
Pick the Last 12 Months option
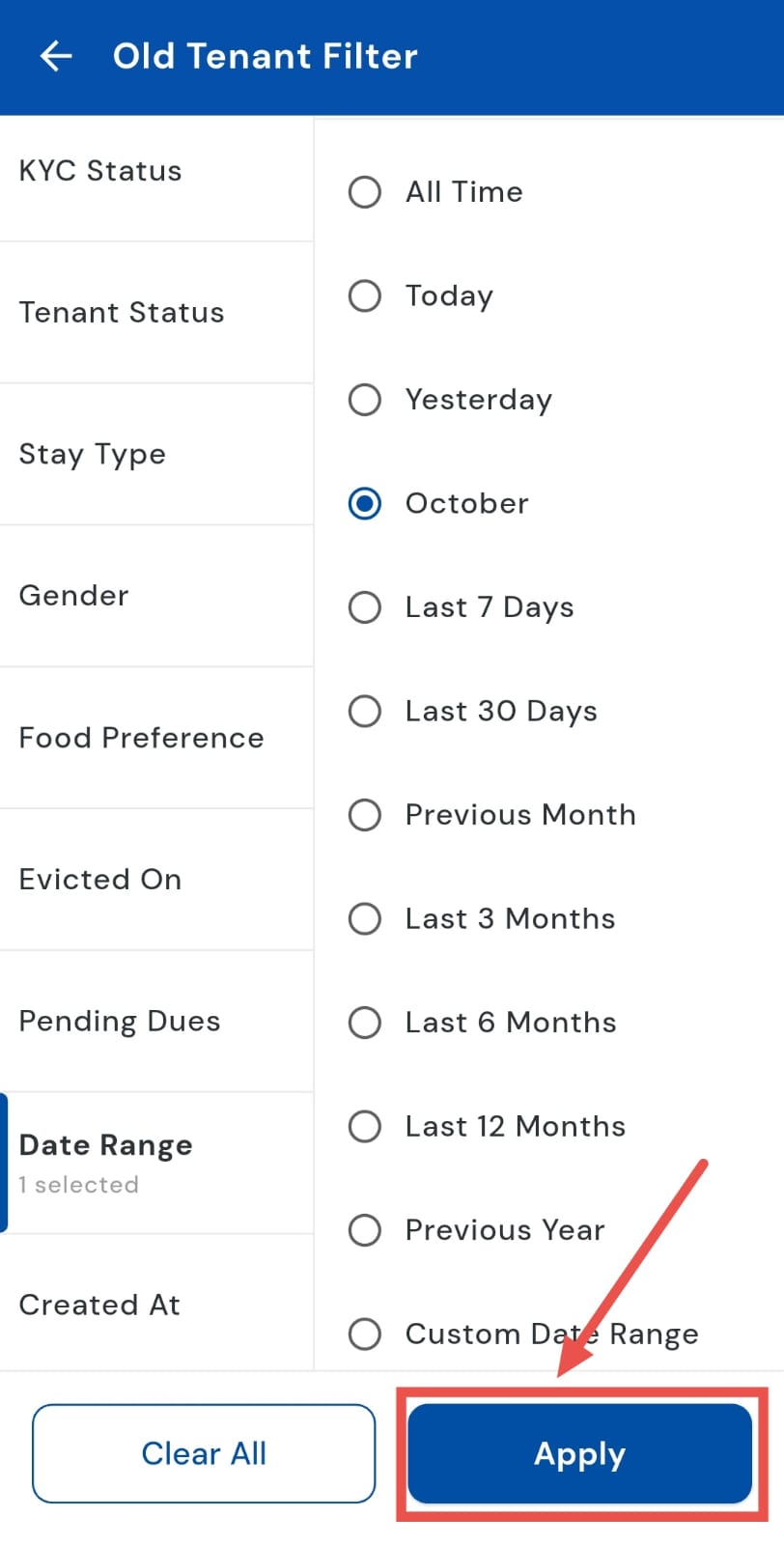pos(365,1126)
